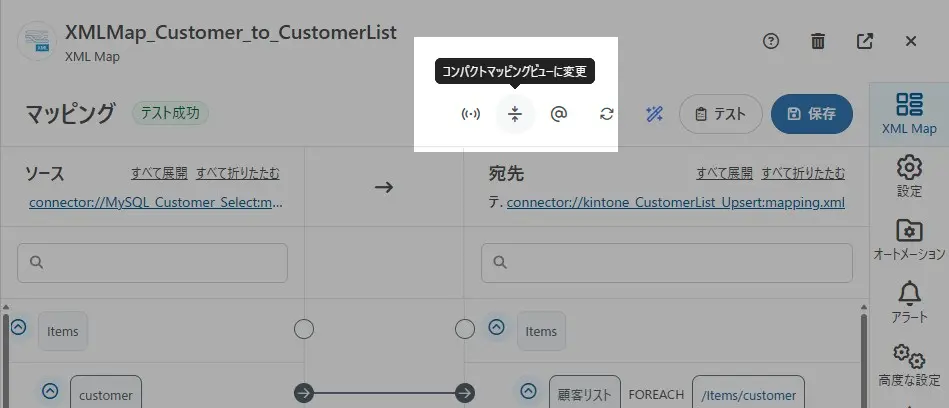Open the 設定 sidebar tab

909,177
